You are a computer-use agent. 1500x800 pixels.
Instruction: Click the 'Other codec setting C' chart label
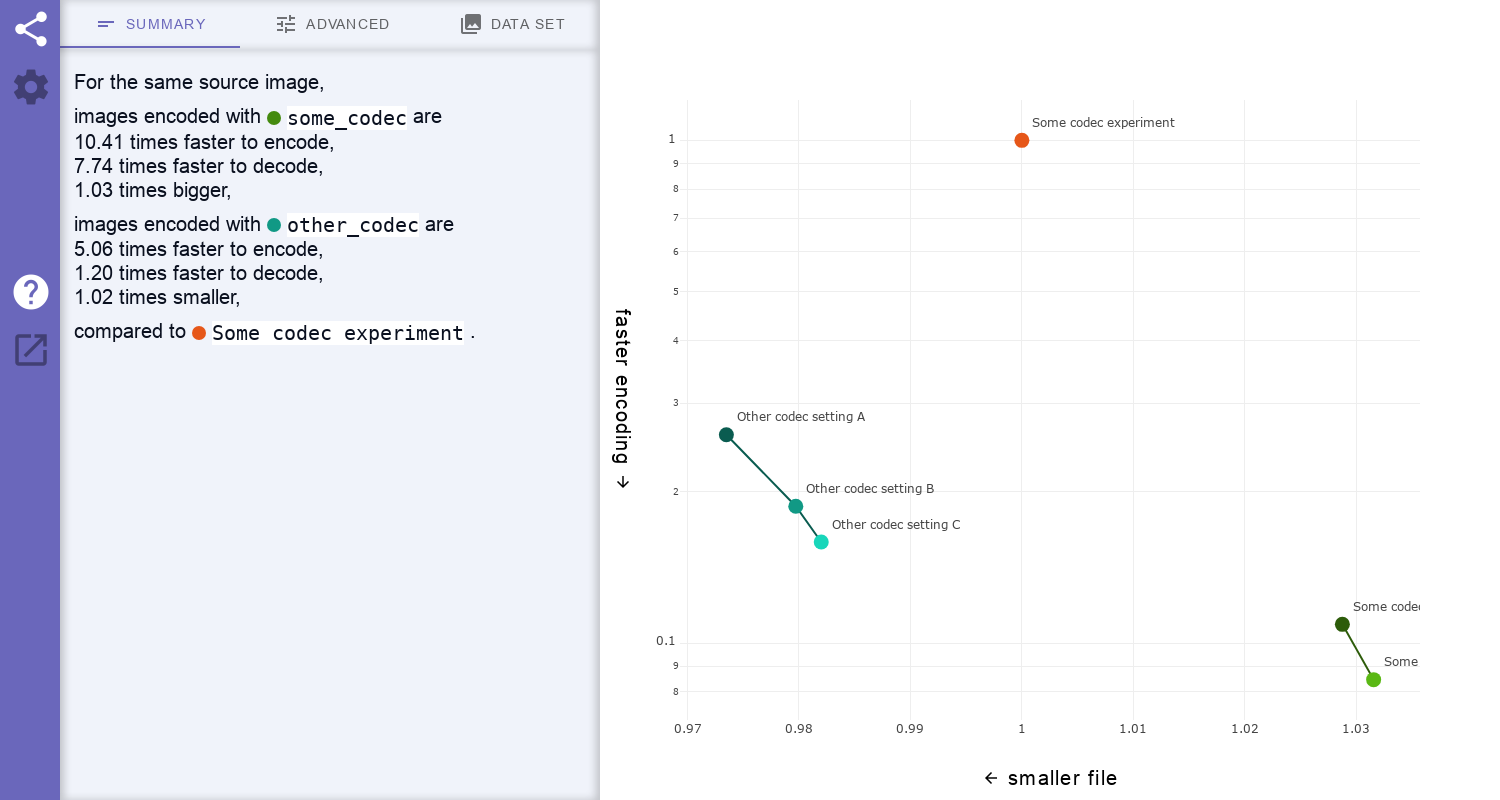pos(896,525)
